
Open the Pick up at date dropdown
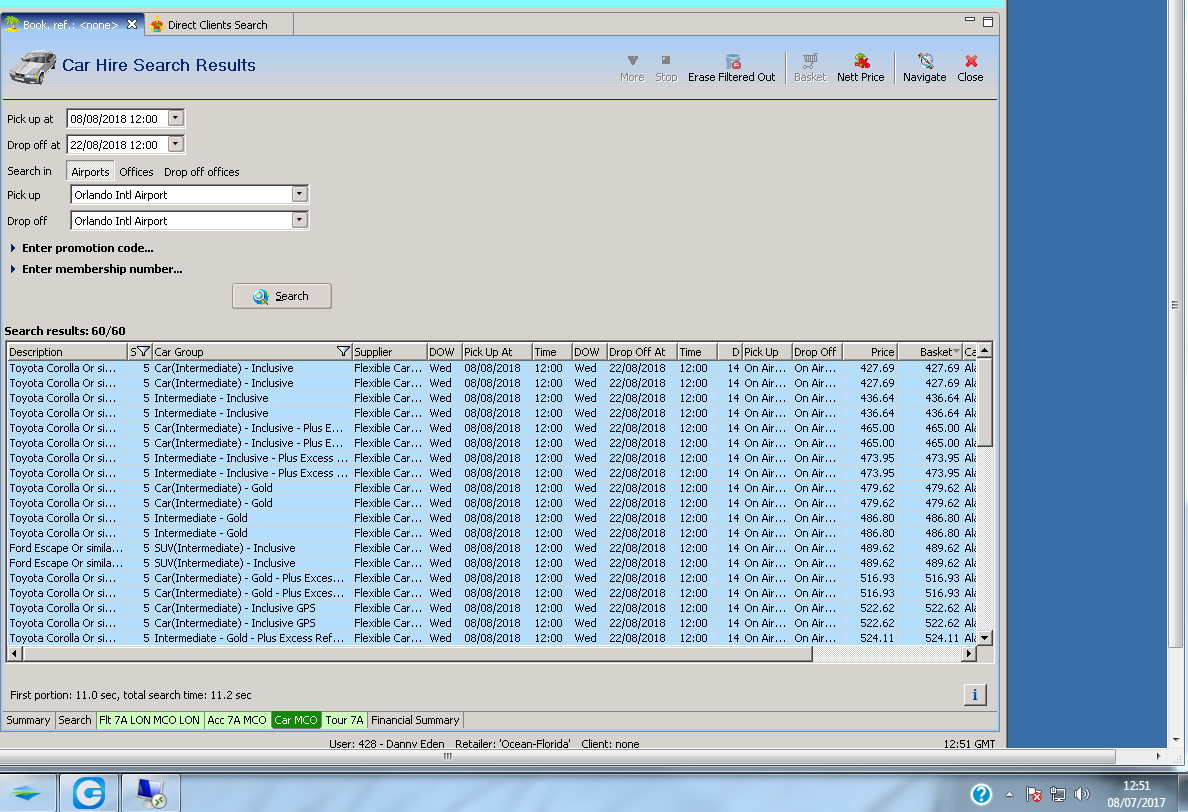pyautogui.click(x=176, y=118)
